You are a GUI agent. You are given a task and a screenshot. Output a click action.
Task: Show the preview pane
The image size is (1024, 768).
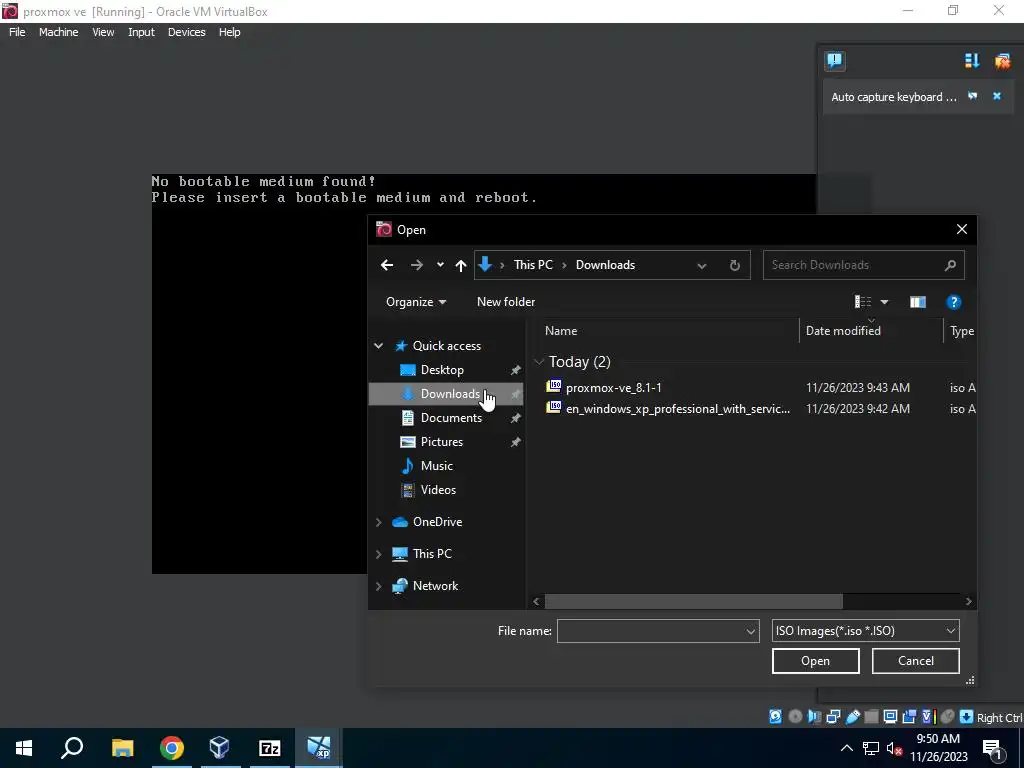(918, 302)
